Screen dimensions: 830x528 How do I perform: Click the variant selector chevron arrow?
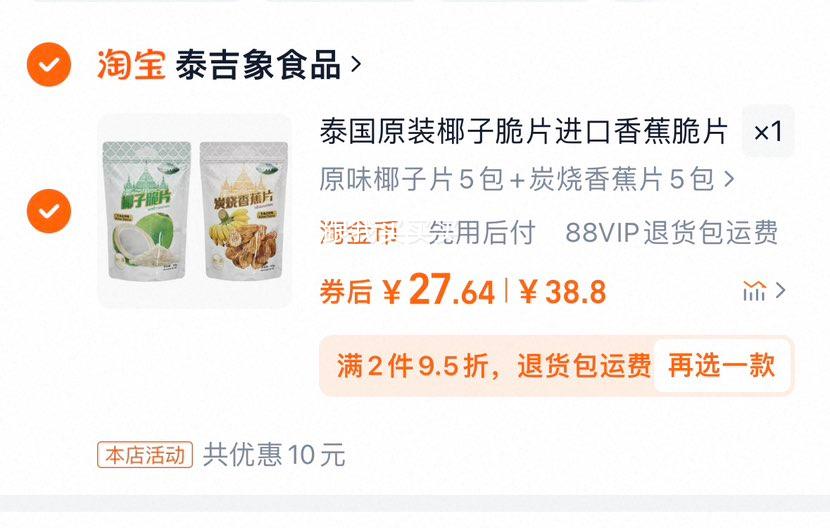729,179
